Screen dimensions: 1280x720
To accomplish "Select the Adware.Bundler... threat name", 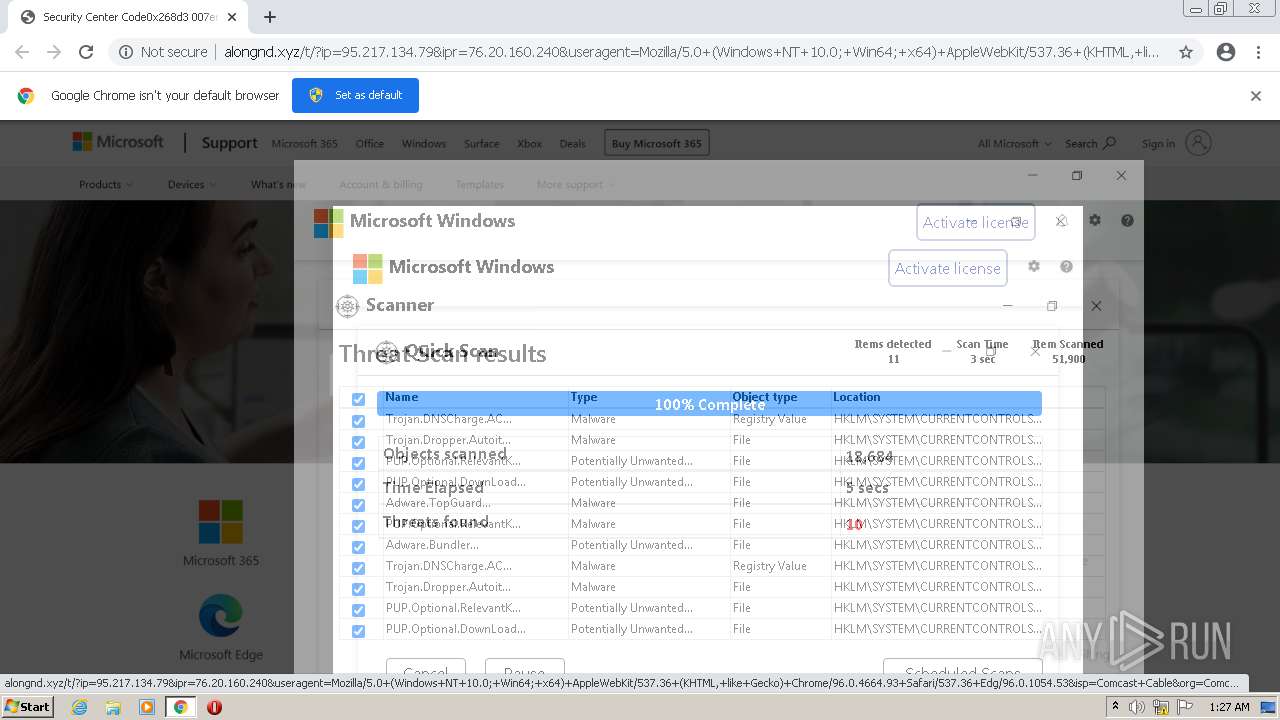I will tap(432, 545).
